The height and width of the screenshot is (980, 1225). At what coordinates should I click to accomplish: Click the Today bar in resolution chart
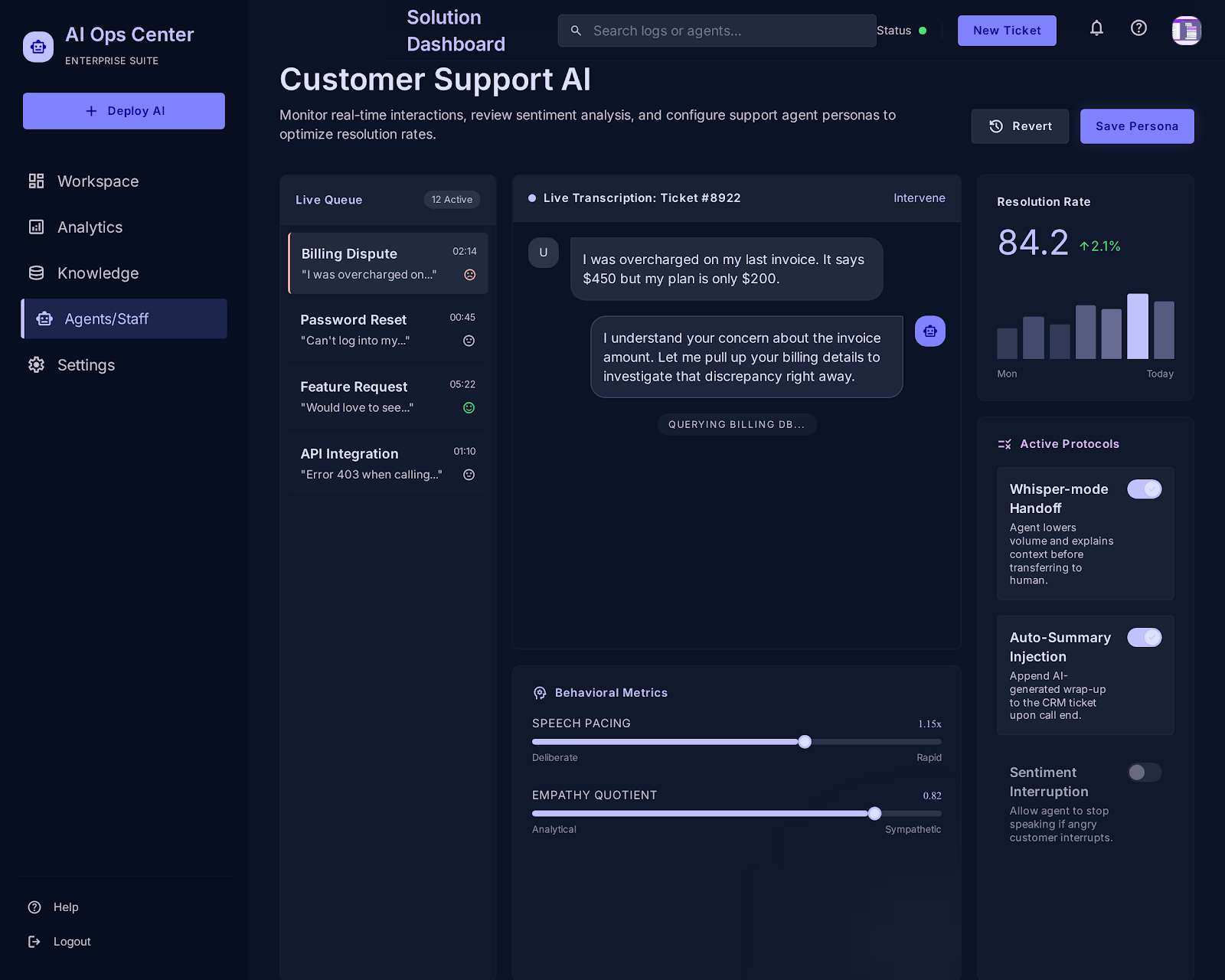point(1164,330)
